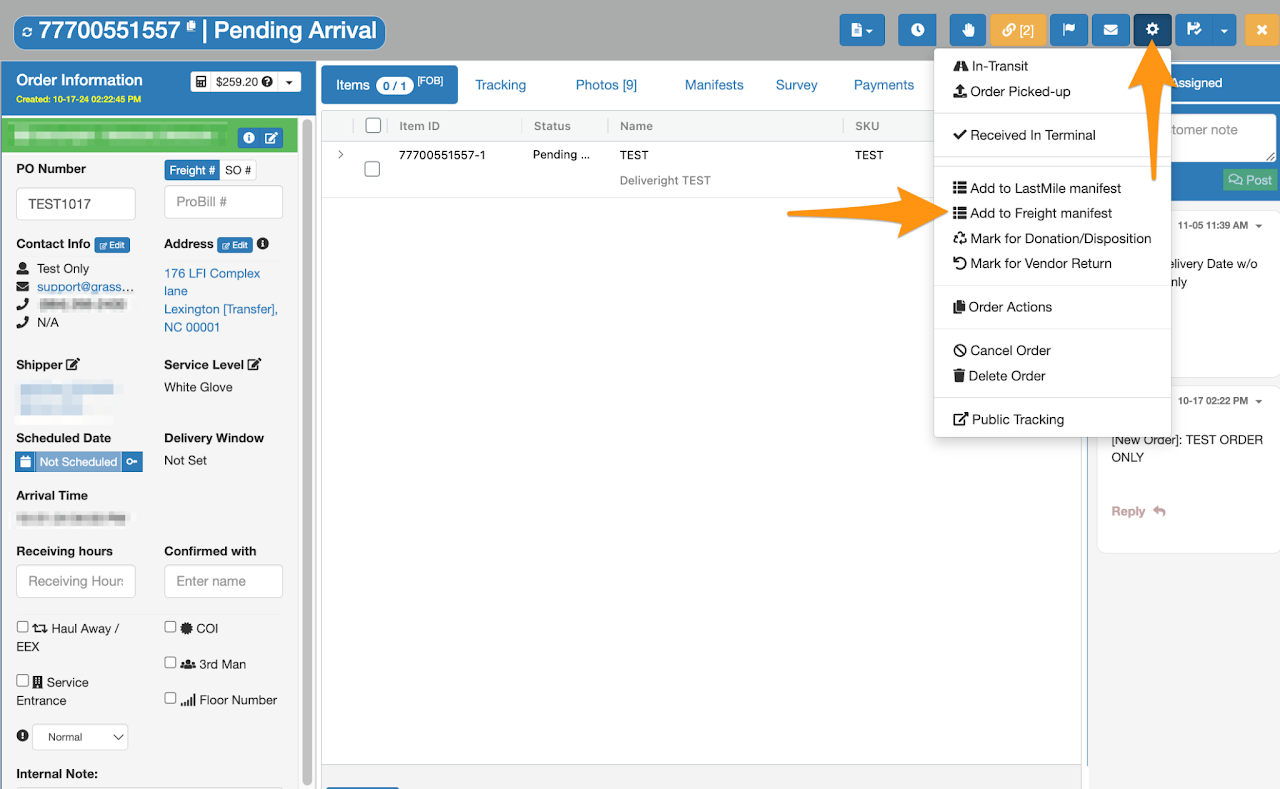The image size is (1280, 789).
Task: Click the key icon next to Not Scheduled
Action: pyautogui.click(x=132, y=462)
